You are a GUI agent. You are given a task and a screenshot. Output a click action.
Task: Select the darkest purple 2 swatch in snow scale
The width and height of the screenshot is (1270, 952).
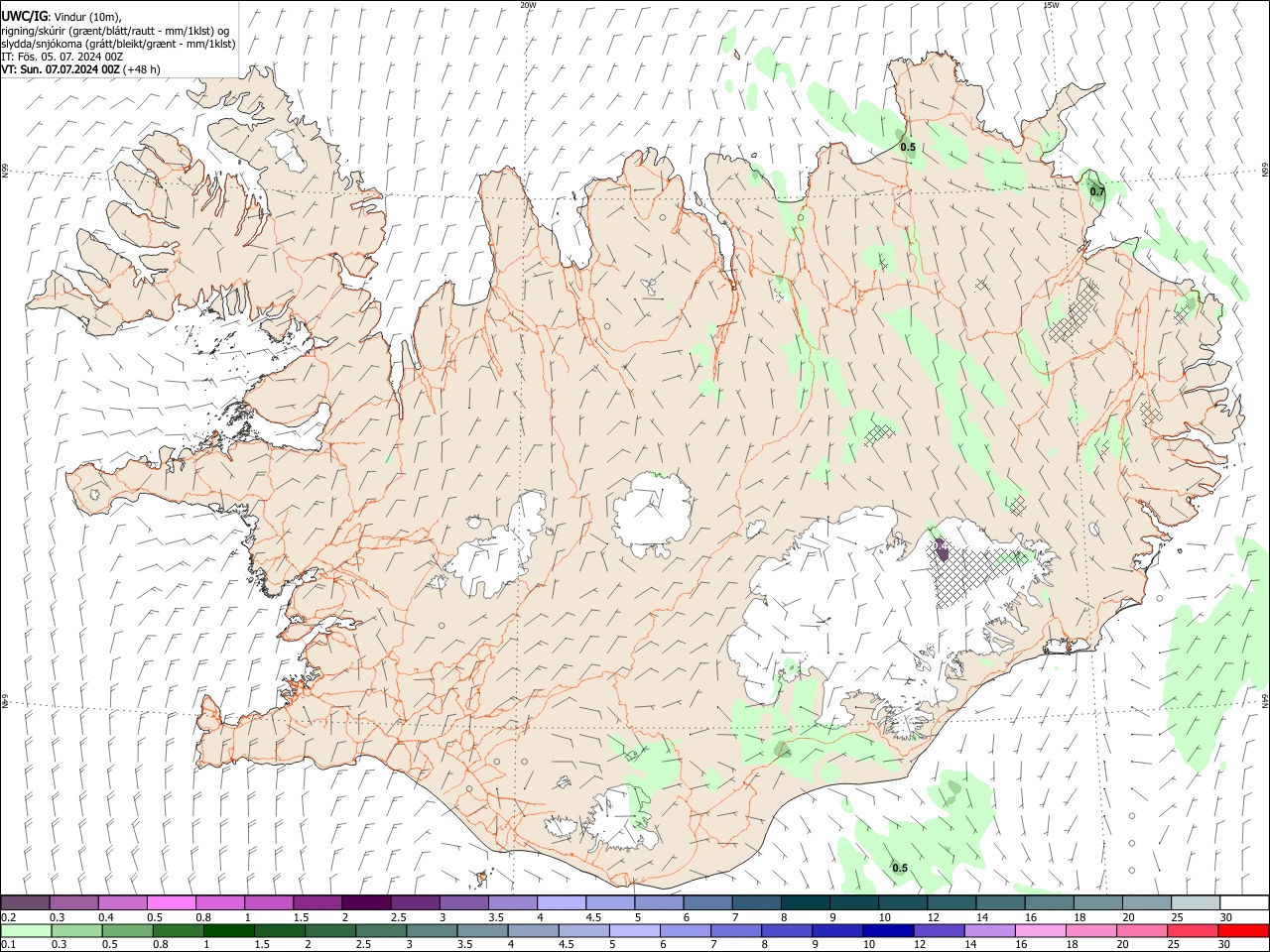[x=365, y=902]
